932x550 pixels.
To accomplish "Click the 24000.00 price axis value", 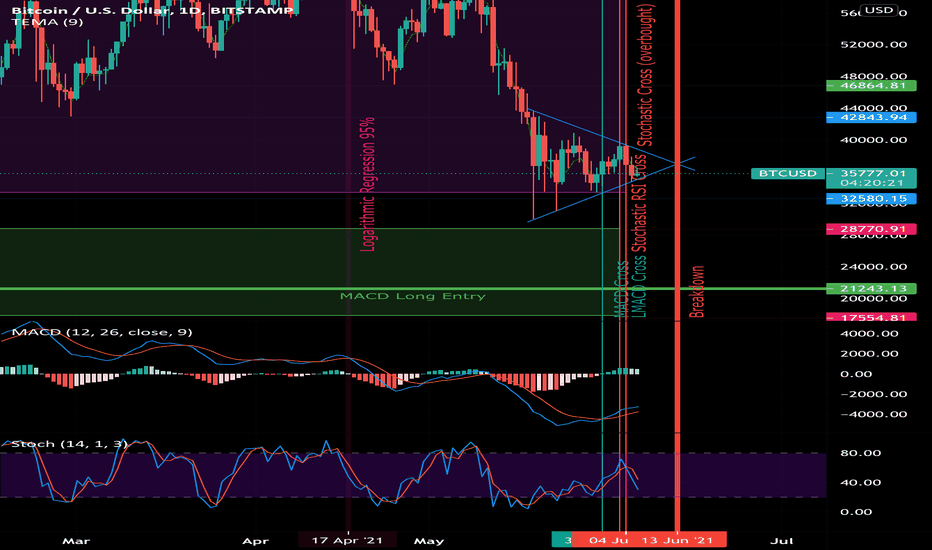I will (874, 267).
